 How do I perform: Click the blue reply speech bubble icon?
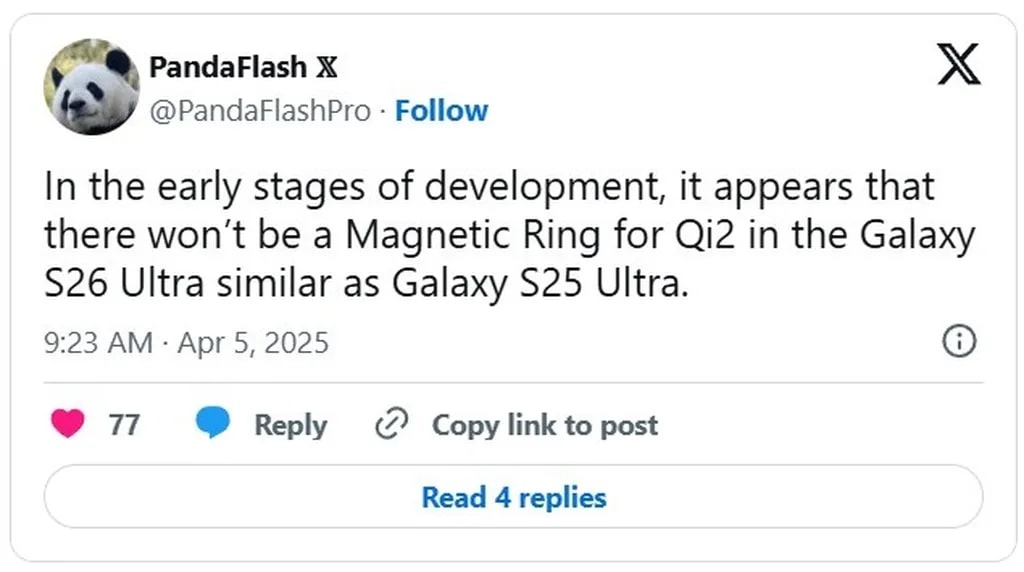coord(212,424)
